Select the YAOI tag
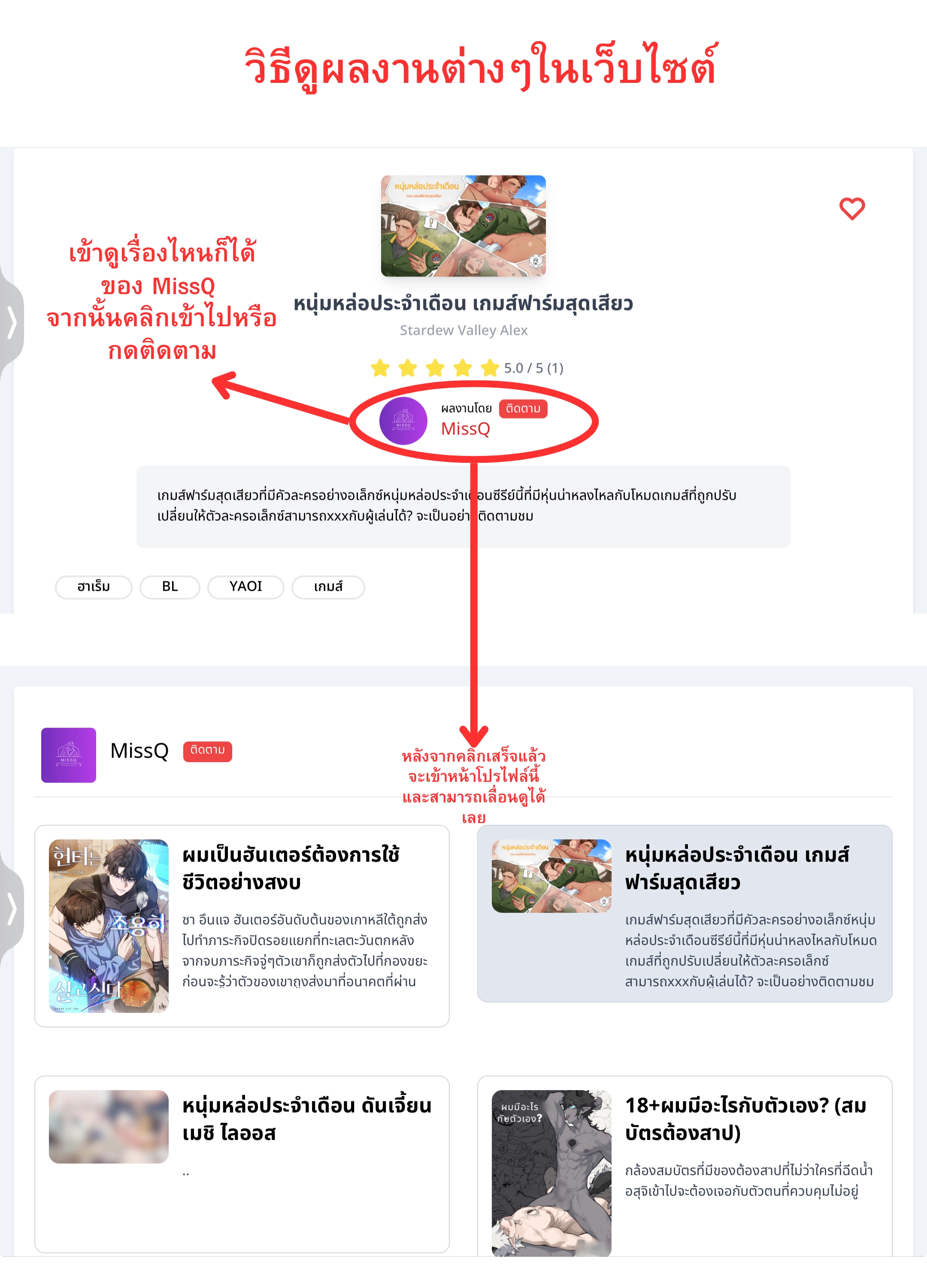 (246, 586)
